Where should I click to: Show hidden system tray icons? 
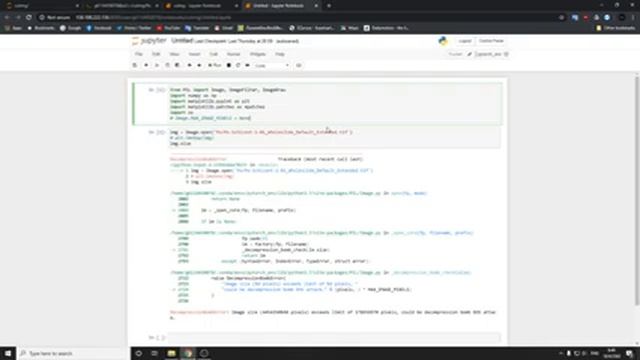tap(560, 353)
